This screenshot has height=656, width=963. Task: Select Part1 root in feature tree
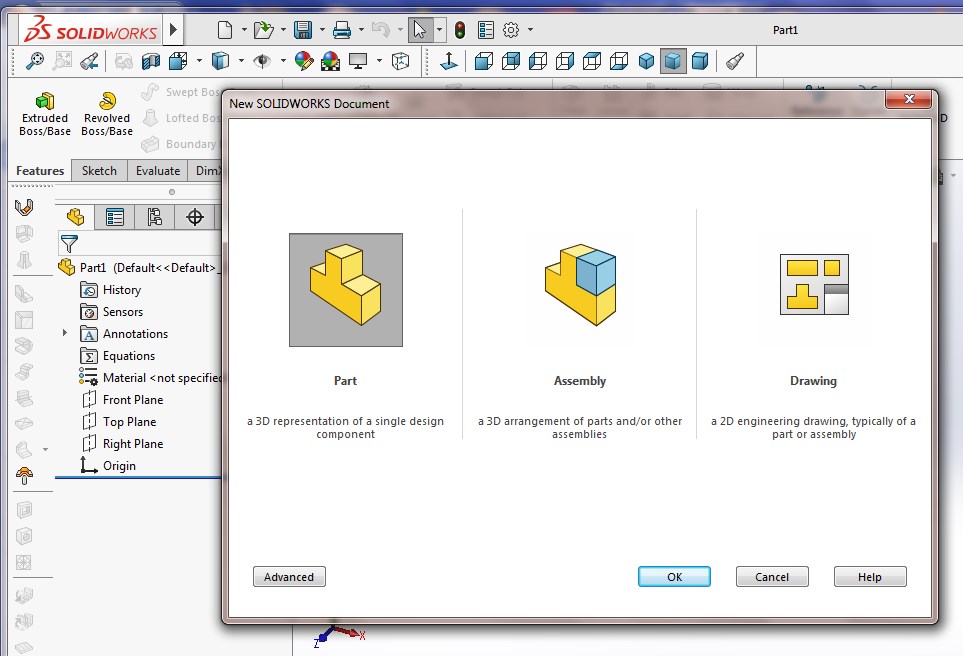tap(139, 268)
